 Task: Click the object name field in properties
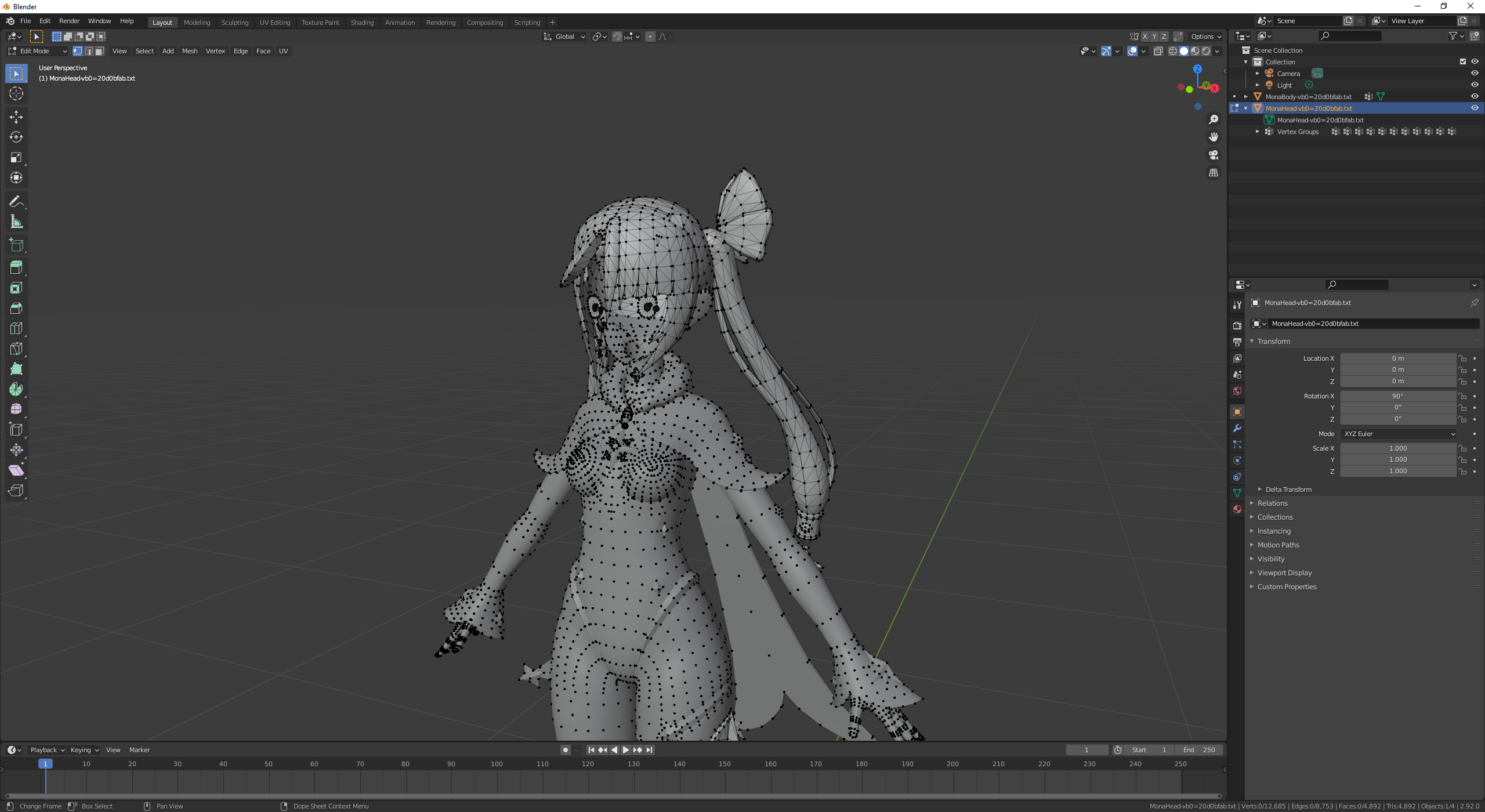(1373, 324)
